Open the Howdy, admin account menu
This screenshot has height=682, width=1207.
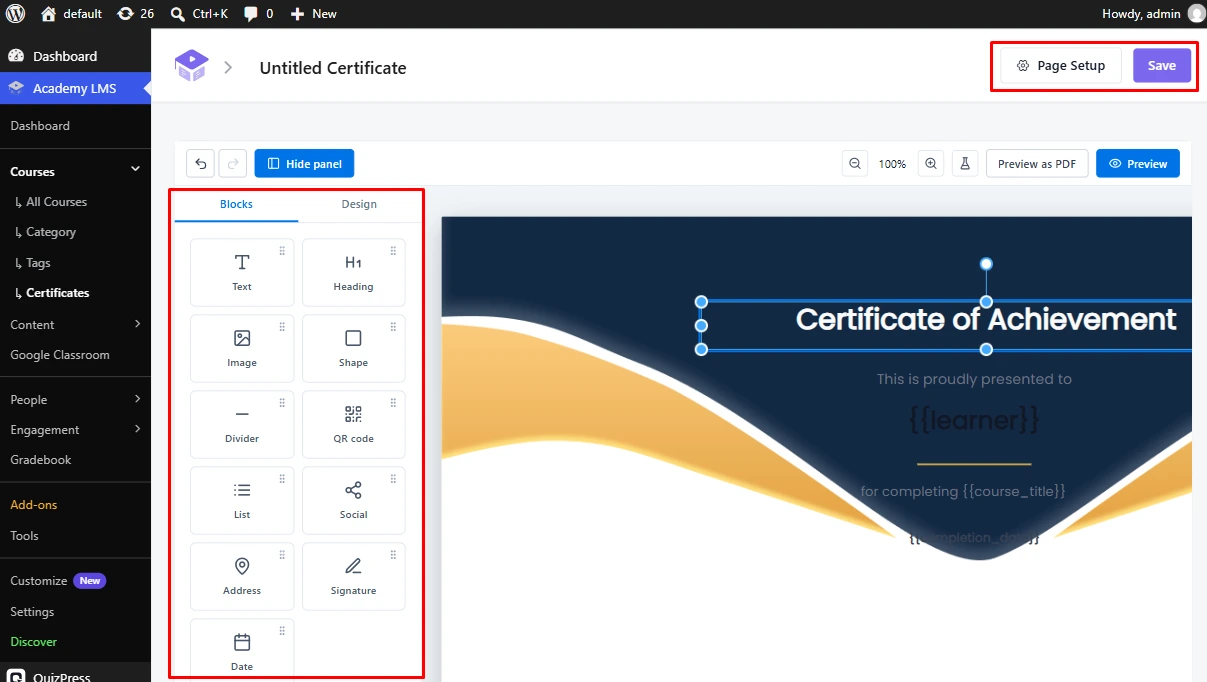[1153, 14]
